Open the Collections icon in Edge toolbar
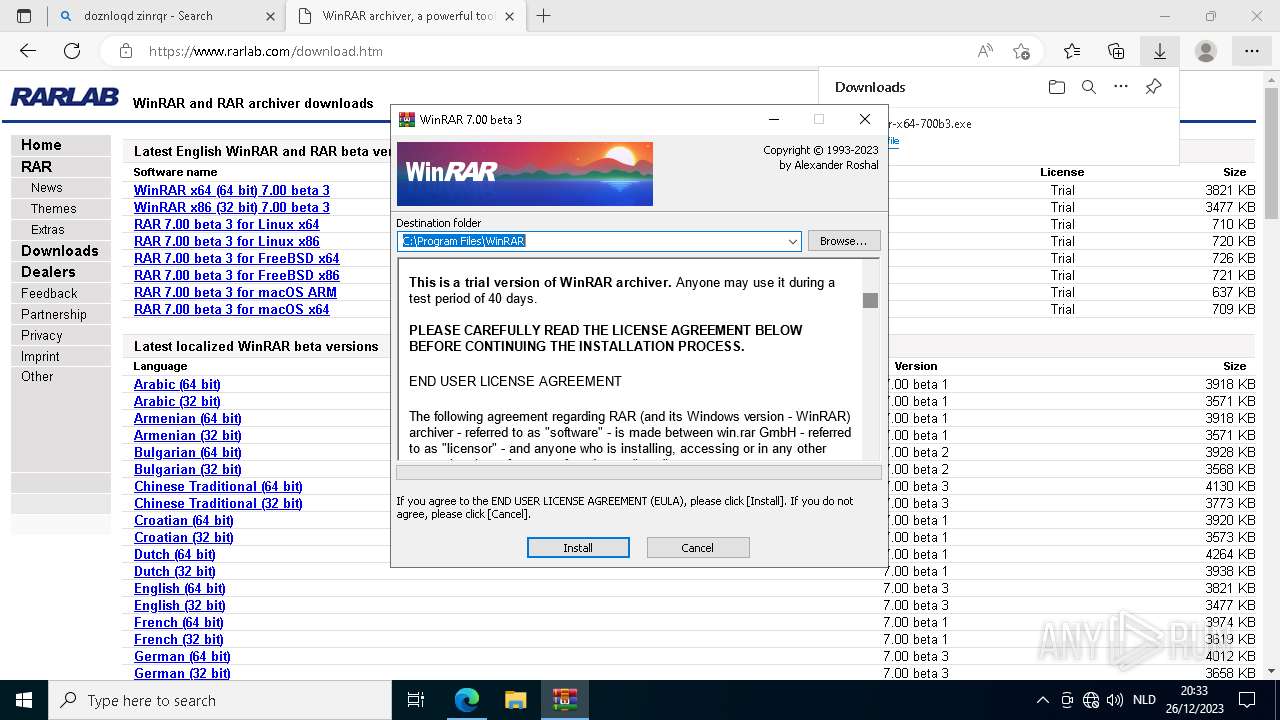This screenshot has height=720, width=1280. point(1116,51)
